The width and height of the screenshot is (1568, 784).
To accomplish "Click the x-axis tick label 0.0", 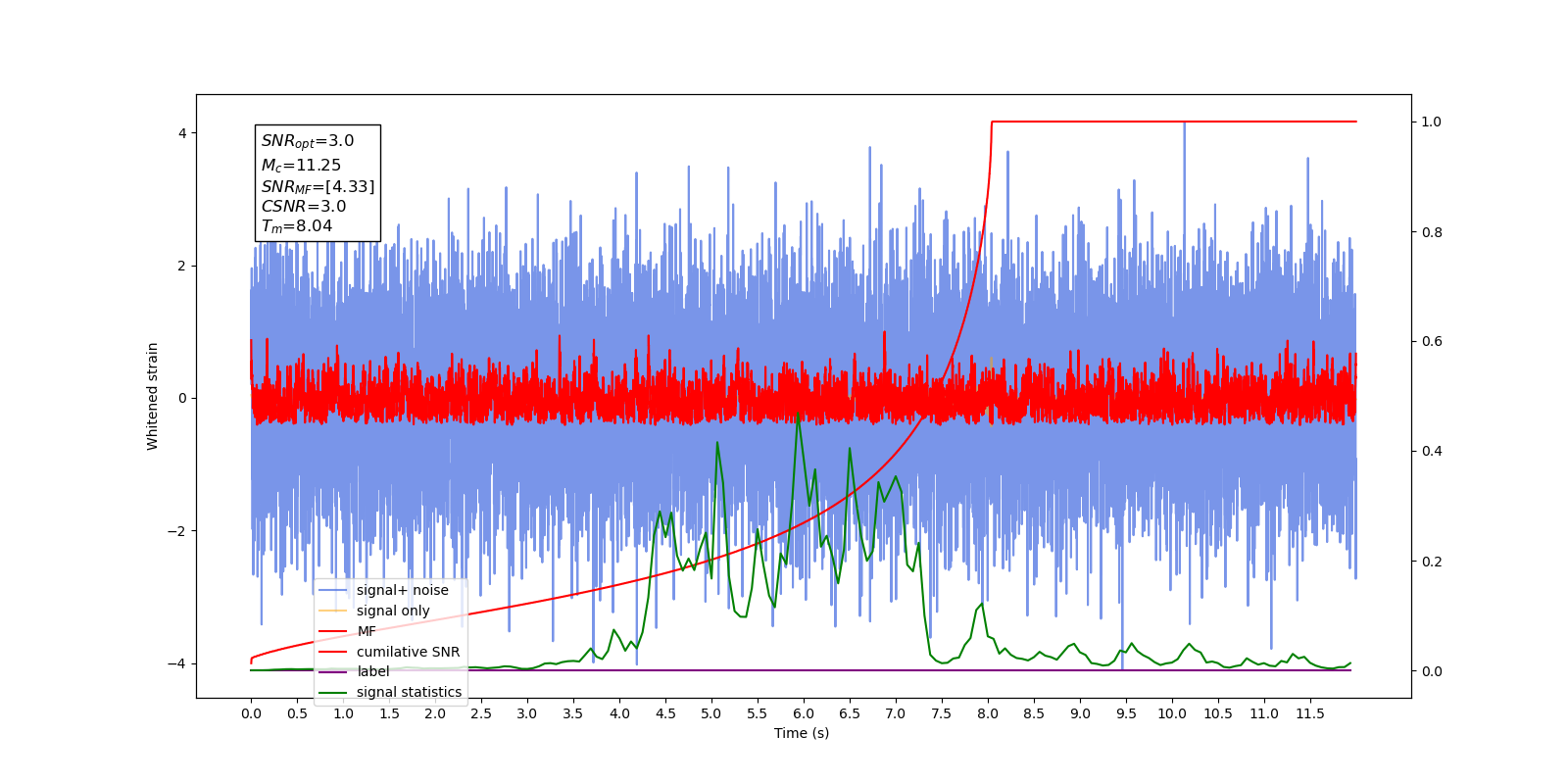I will click(251, 713).
